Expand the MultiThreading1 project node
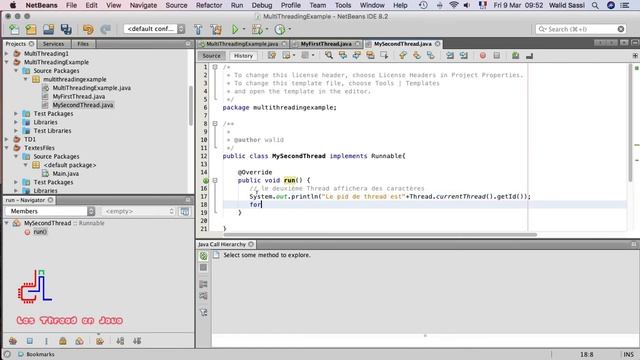The height and width of the screenshot is (360, 640). [x=7, y=53]
